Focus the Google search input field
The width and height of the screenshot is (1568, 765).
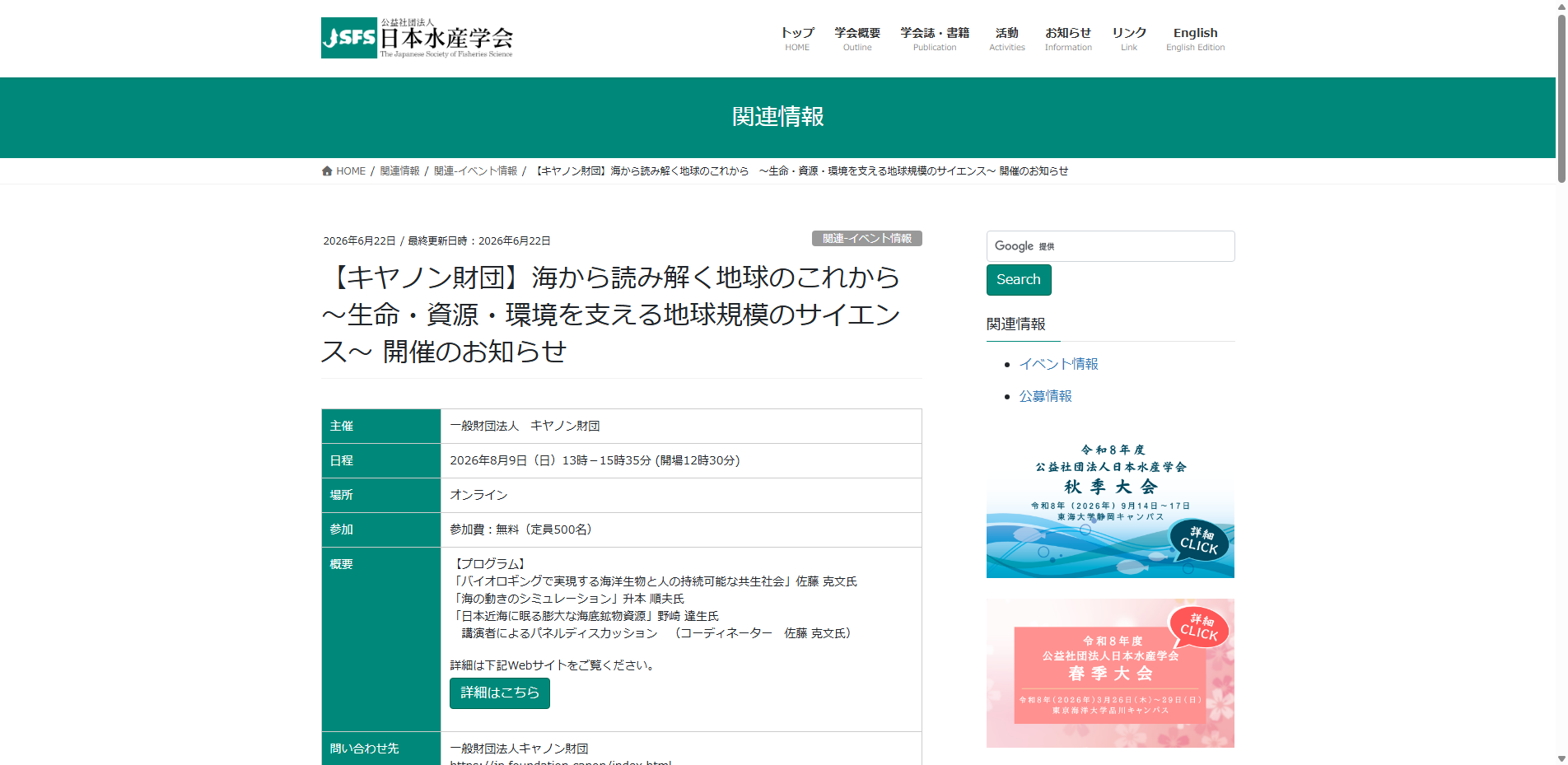[1110, 246]
